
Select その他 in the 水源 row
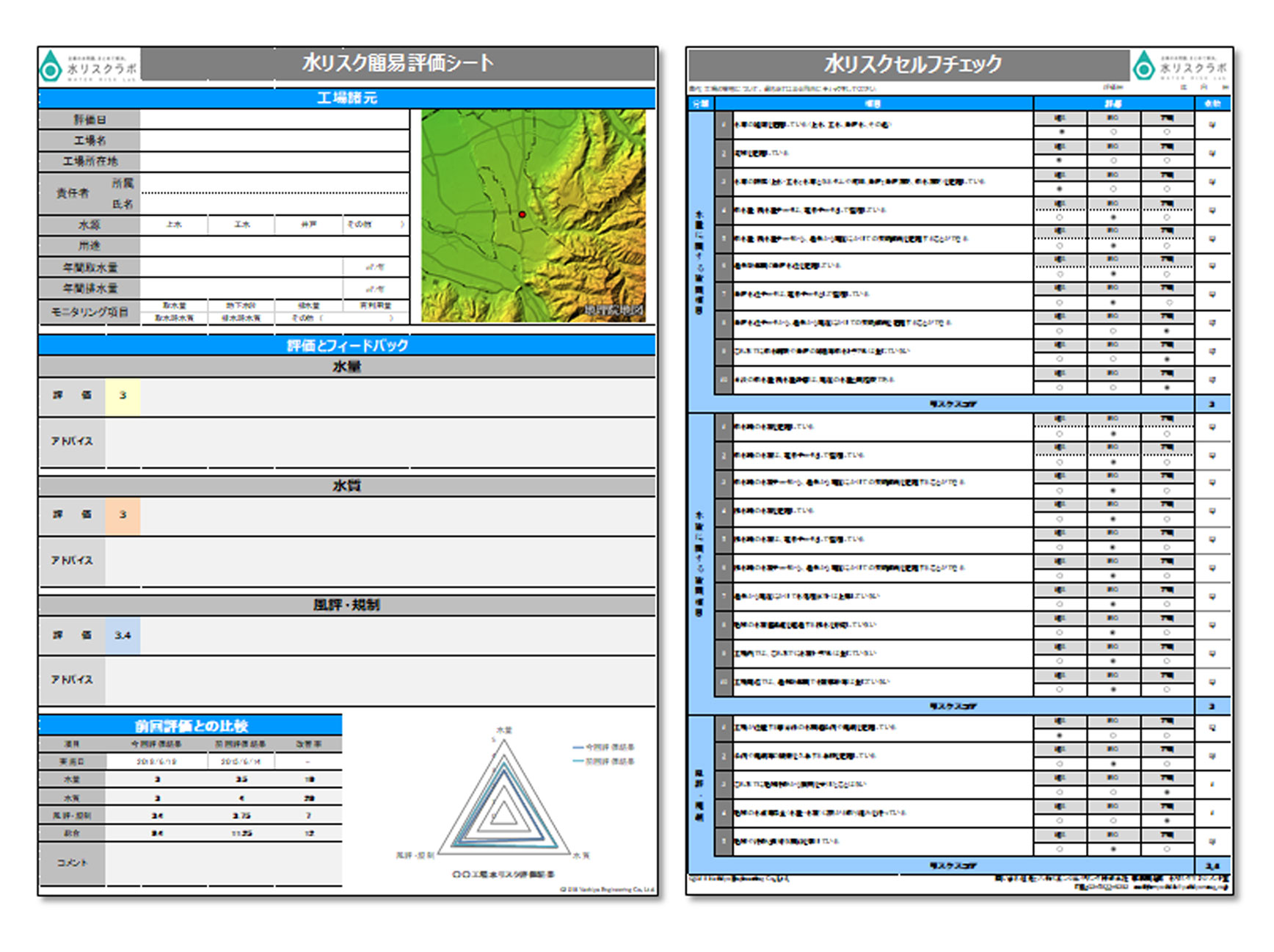(376, 225)
